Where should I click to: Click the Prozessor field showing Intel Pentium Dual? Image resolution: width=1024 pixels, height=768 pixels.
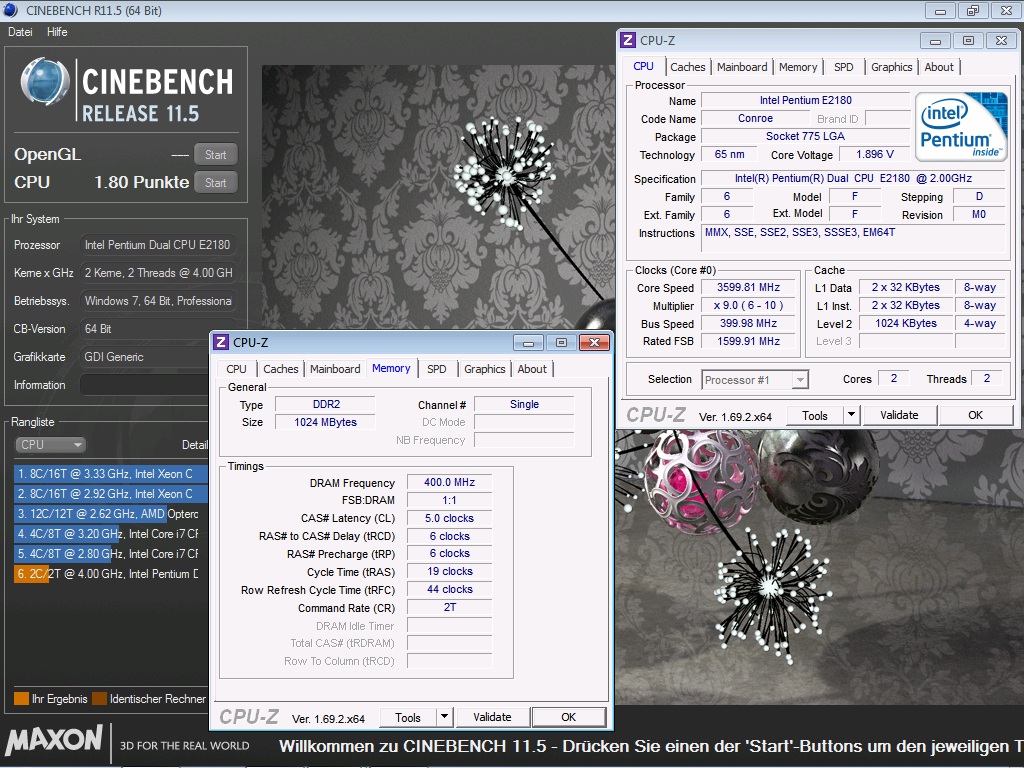pyautogui.click(x=158, y=245)
